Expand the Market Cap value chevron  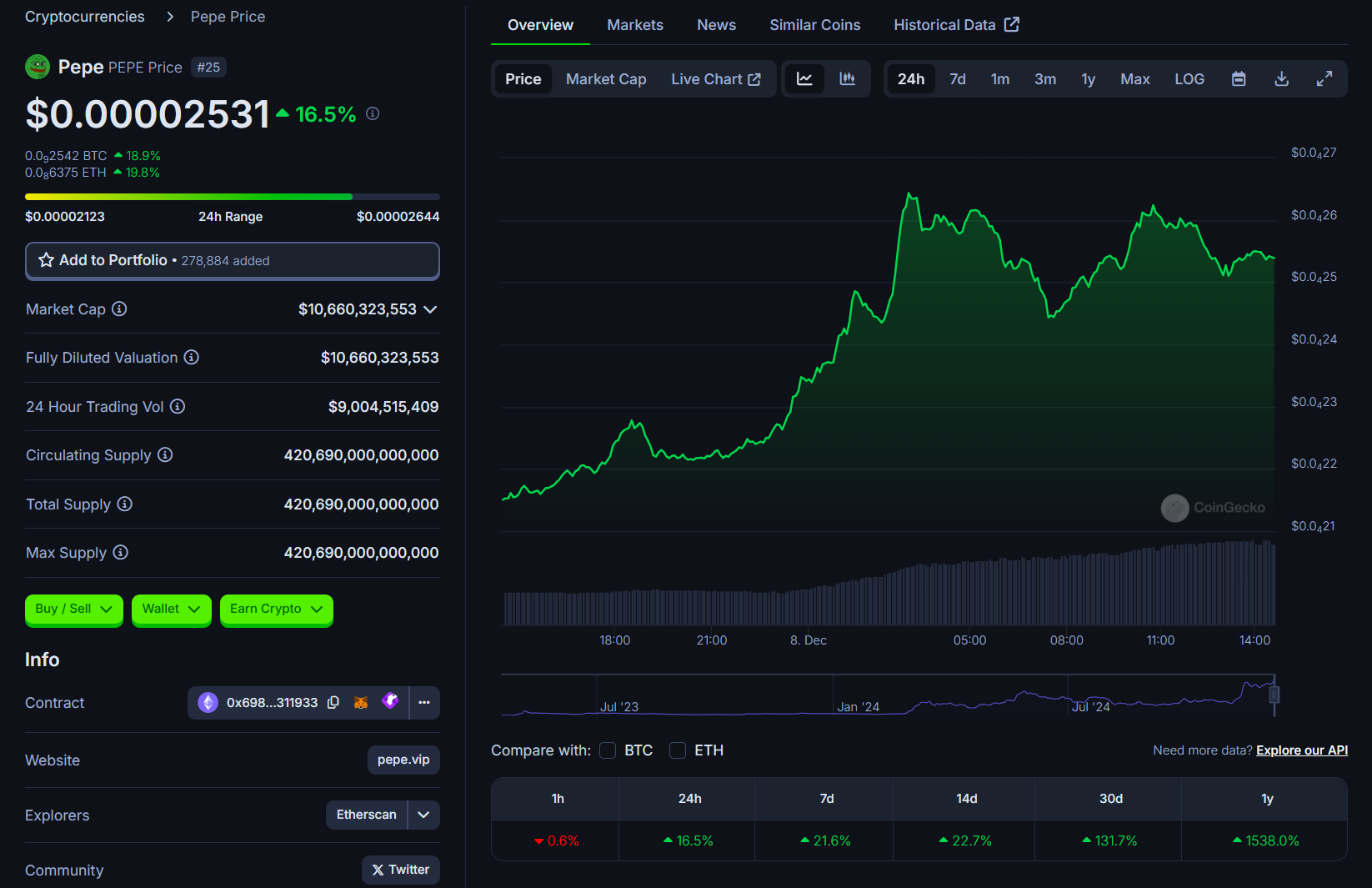[x=430, y=309]
